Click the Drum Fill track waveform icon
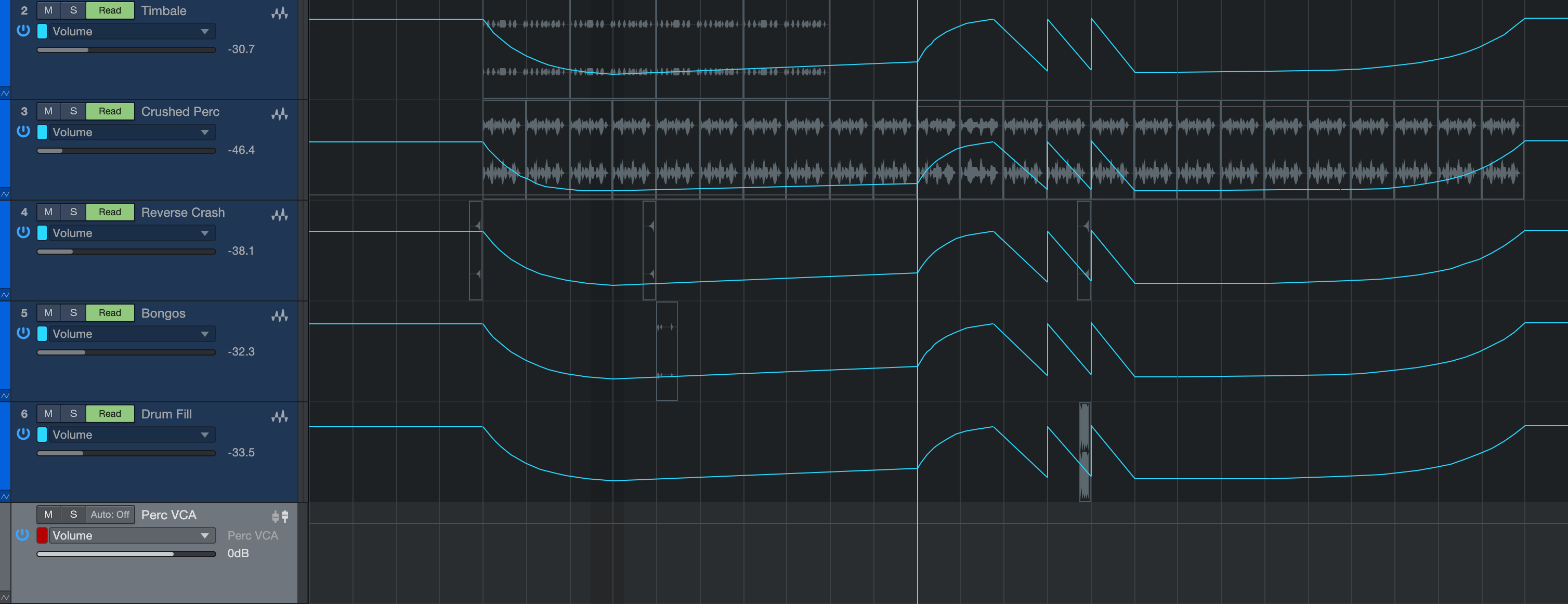Image resolution: width=1568 pixels, height=604 pixels. pos(279,416)
